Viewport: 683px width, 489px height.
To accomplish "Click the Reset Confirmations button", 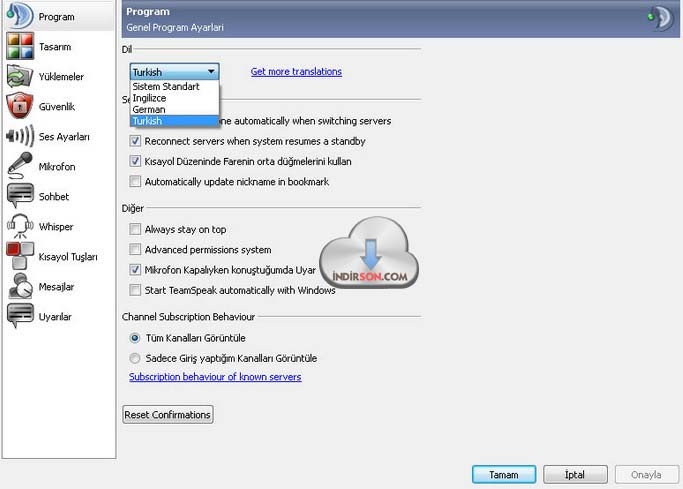I will tap(168, 415).
